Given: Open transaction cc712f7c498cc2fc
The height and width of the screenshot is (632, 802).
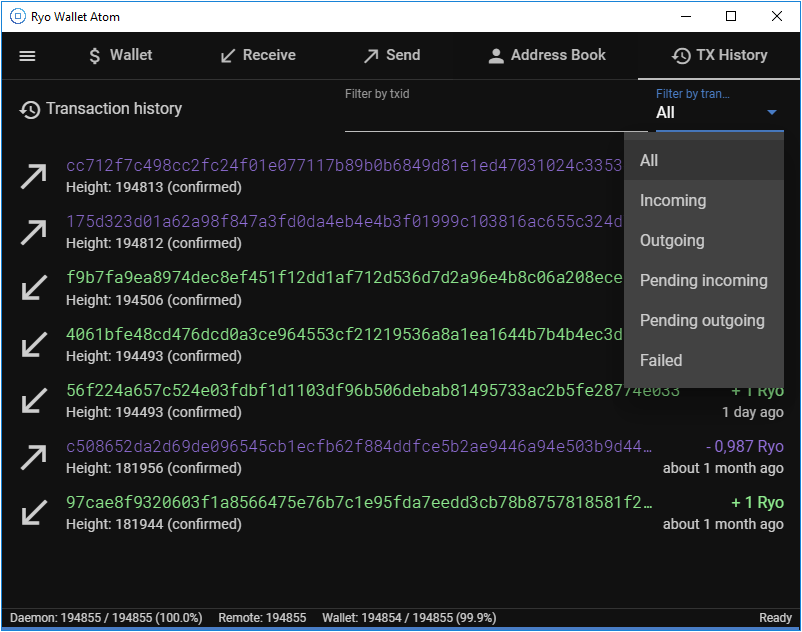Looking at the screenshot, I should click(x=344, y=165).
